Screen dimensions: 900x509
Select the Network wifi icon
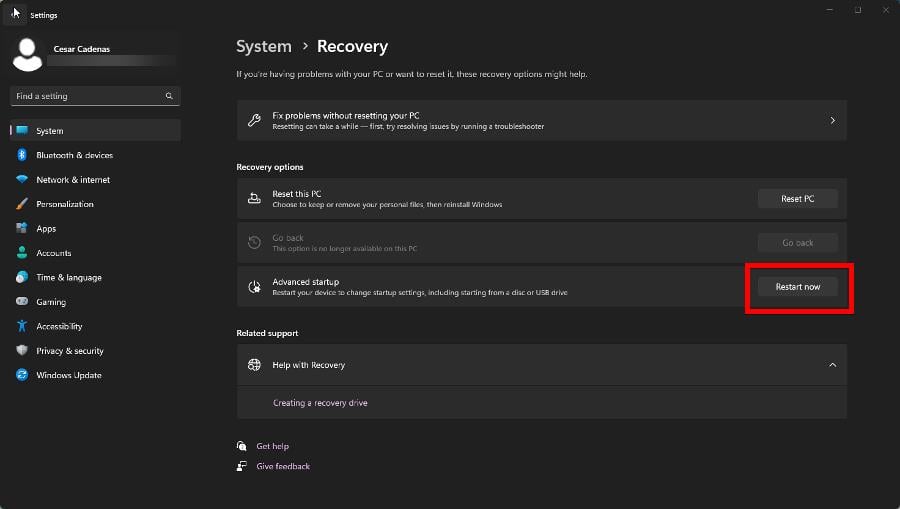pyautogui.click(x=22, y=179)
